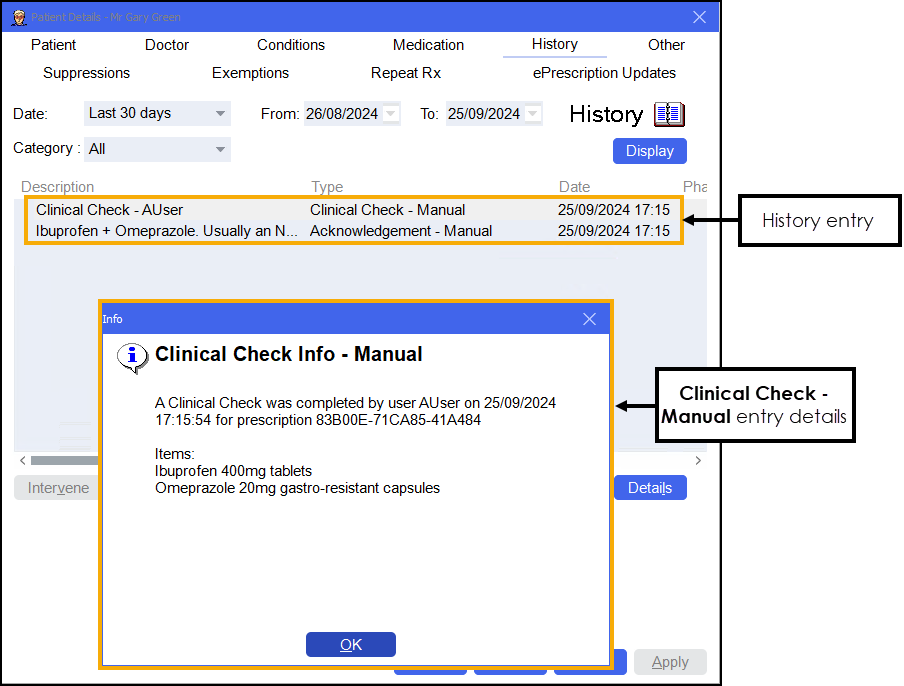
Task: Select the Repeat Rx tab
Action: [405, 73]
